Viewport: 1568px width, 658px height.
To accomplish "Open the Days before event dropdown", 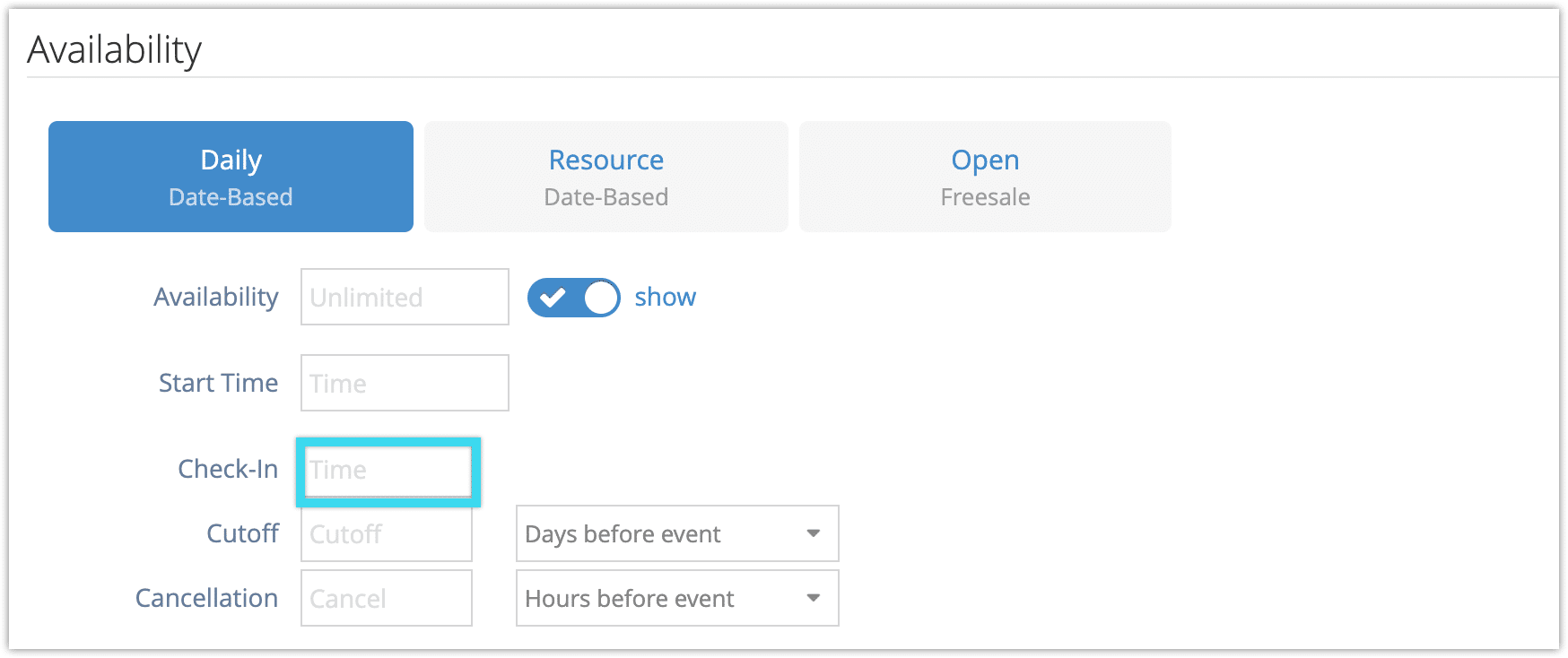I will point(677,533).
